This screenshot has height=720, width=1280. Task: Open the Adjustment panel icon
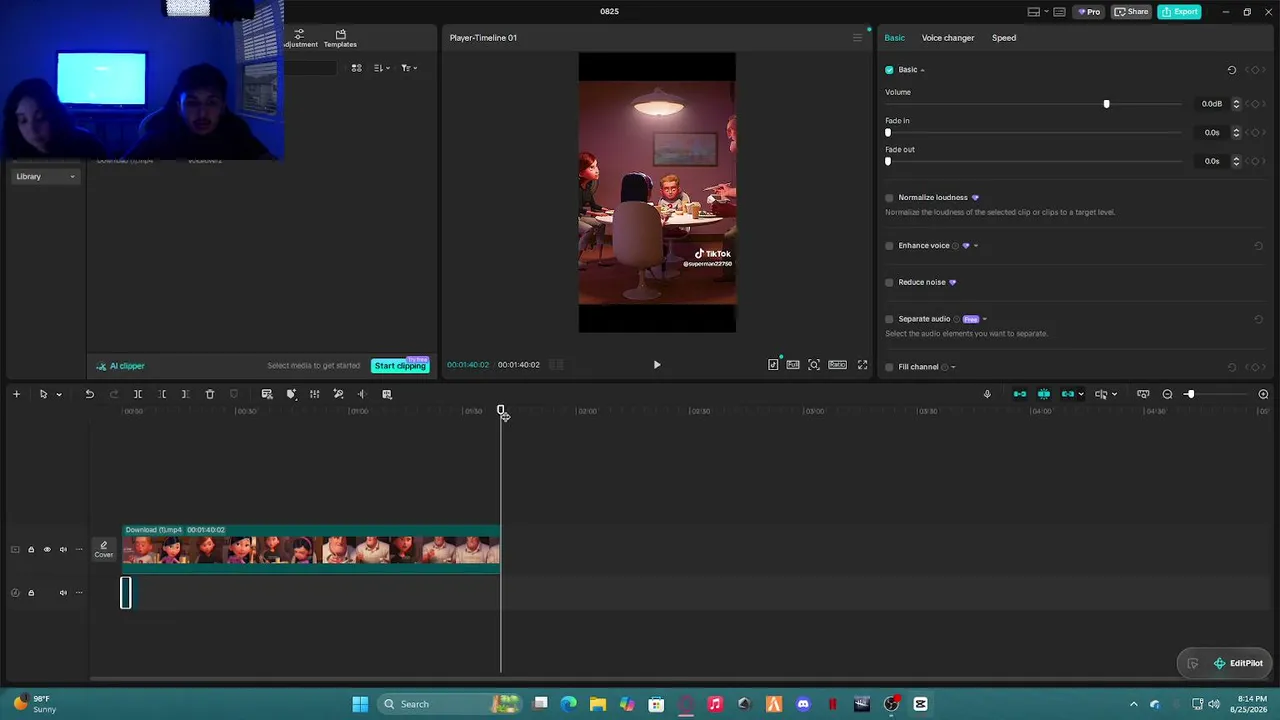coord(299,38)
